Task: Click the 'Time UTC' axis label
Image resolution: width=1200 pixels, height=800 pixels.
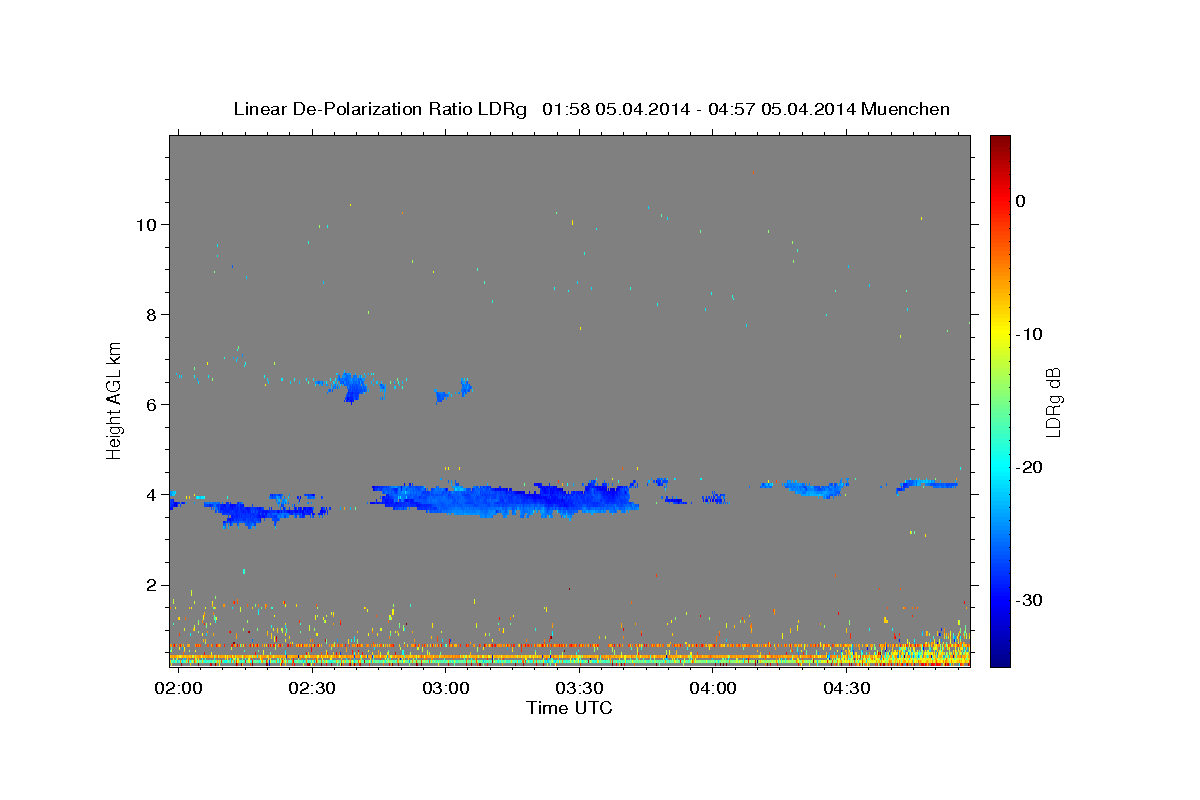Action: pyautogui.click(x=569, y=709)
